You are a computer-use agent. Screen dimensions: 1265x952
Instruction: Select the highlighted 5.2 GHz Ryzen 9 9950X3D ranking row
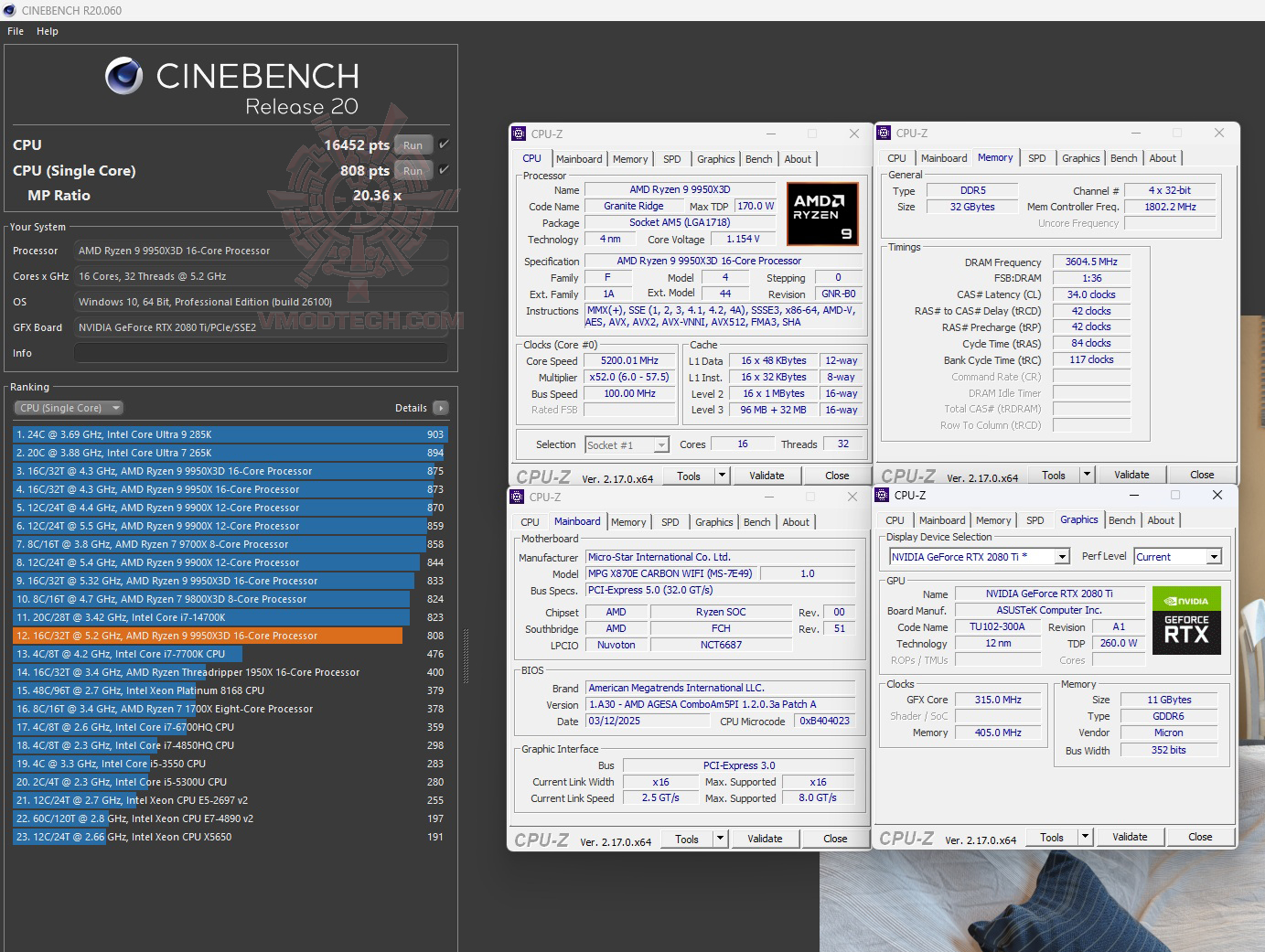point(230,636)
